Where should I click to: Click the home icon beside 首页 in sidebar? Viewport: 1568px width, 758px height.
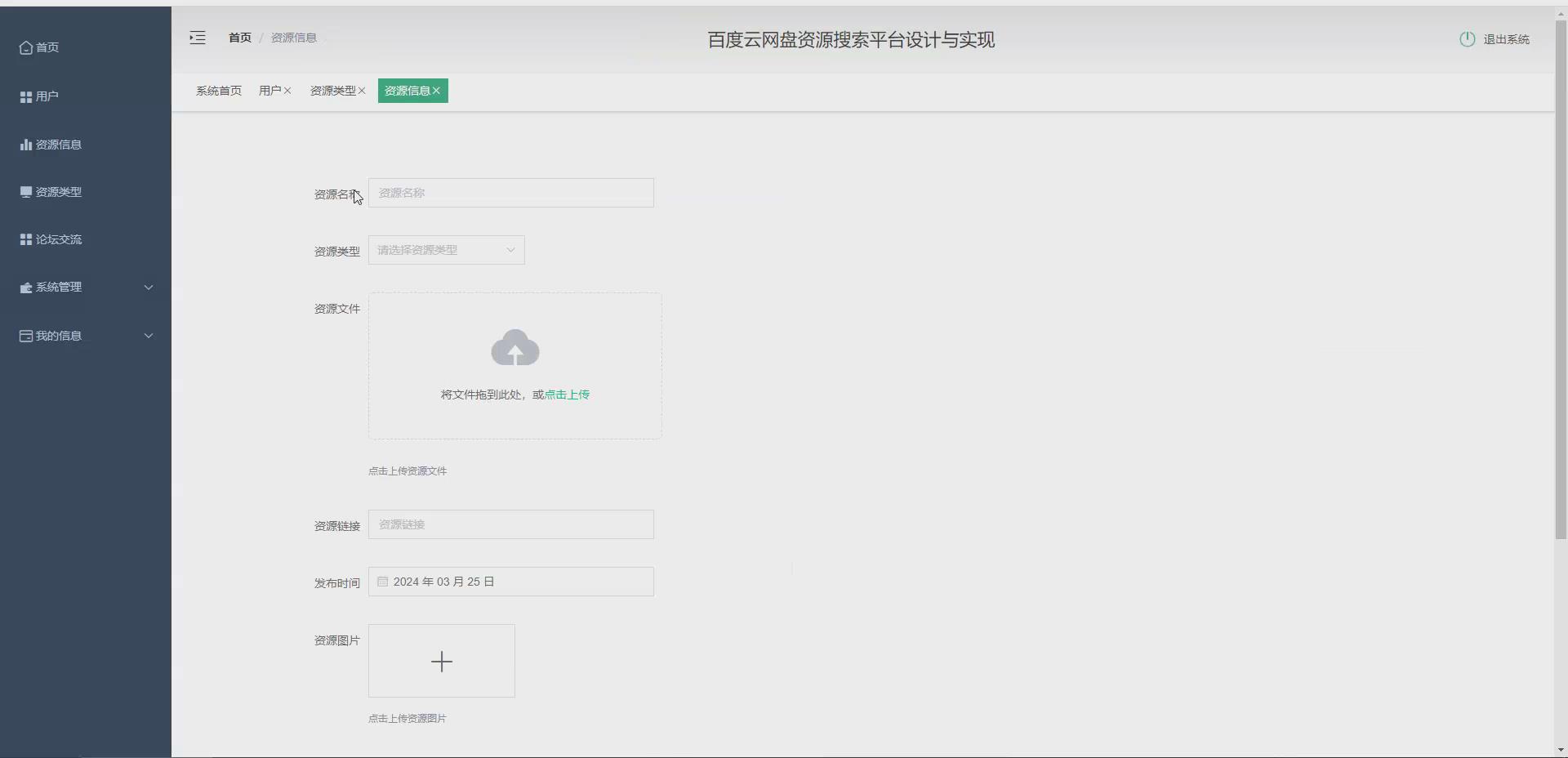(24, 47)
